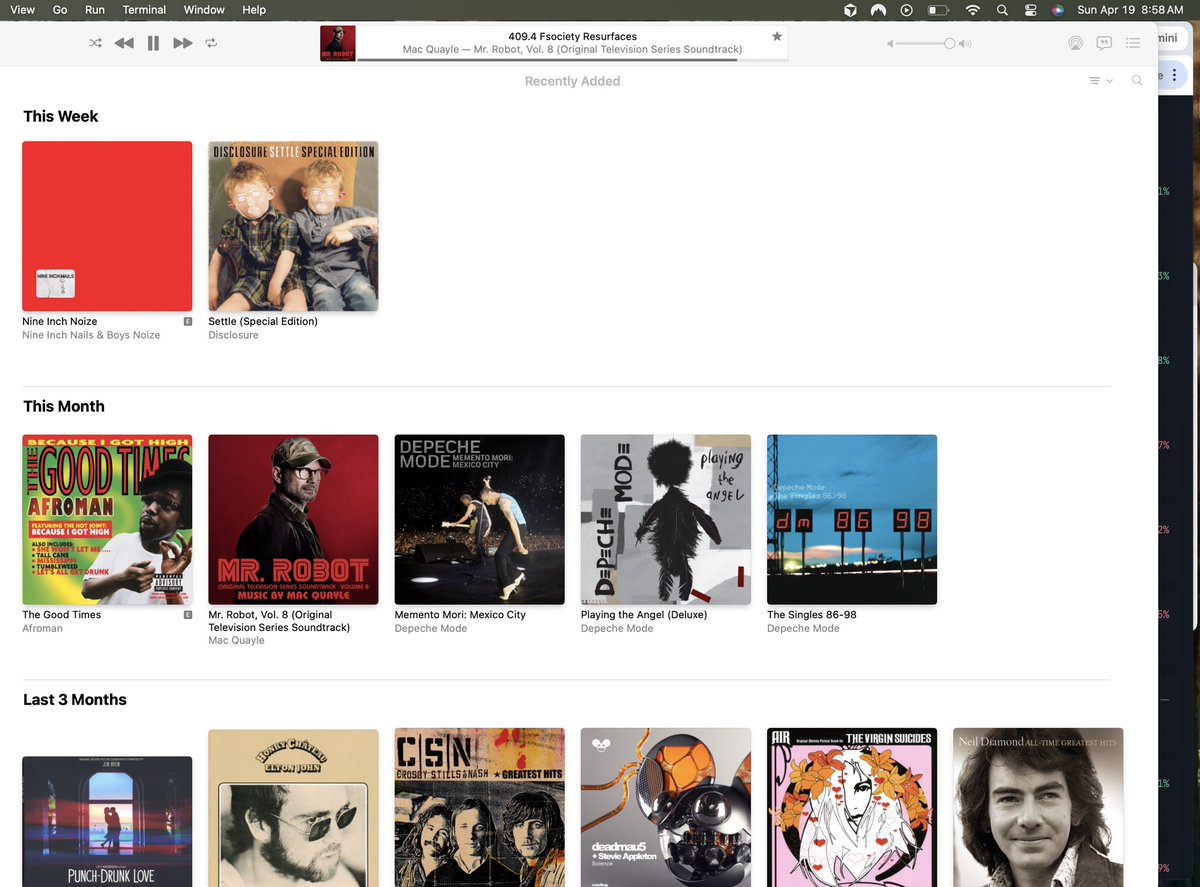
Task: Open the Run menu
Action: point(95,9)
